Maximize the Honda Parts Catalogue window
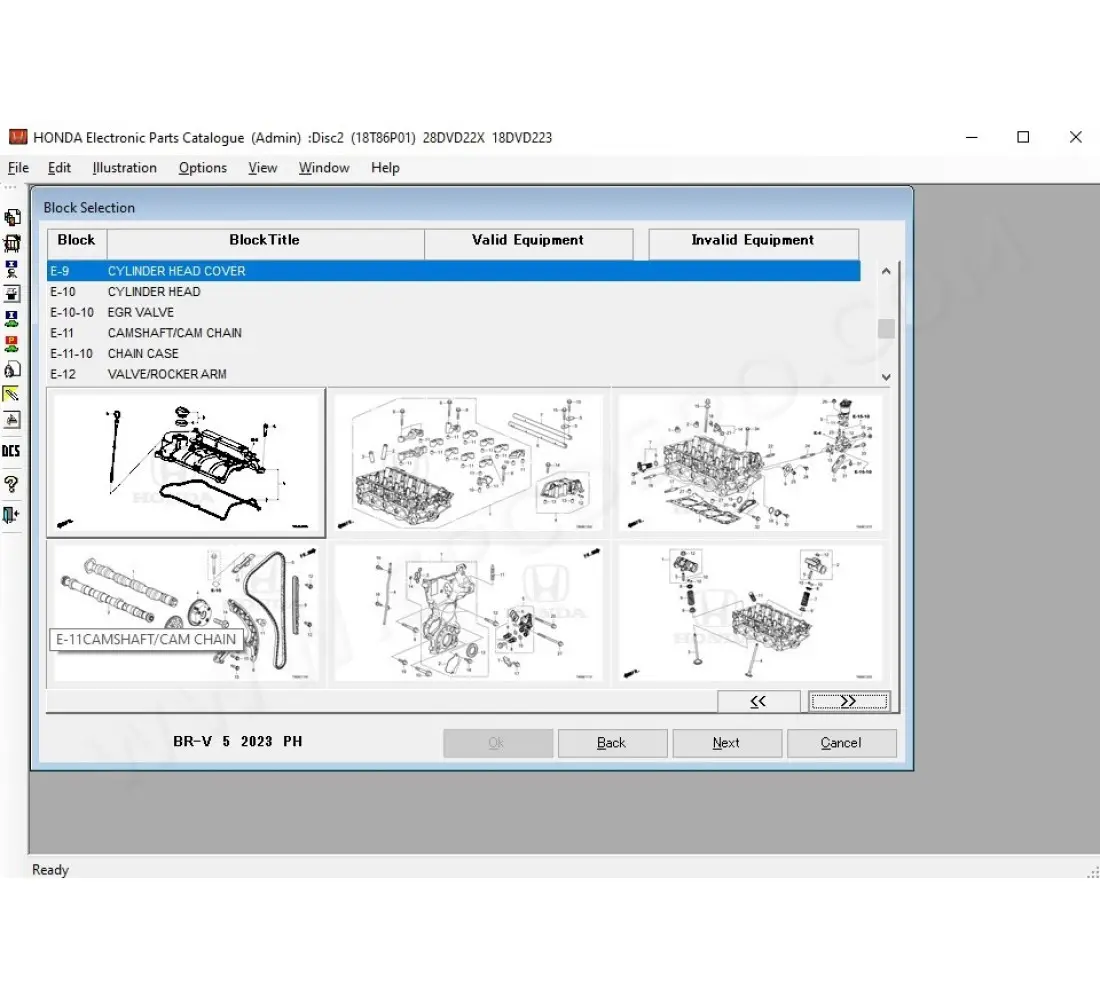 [1024, 137]
